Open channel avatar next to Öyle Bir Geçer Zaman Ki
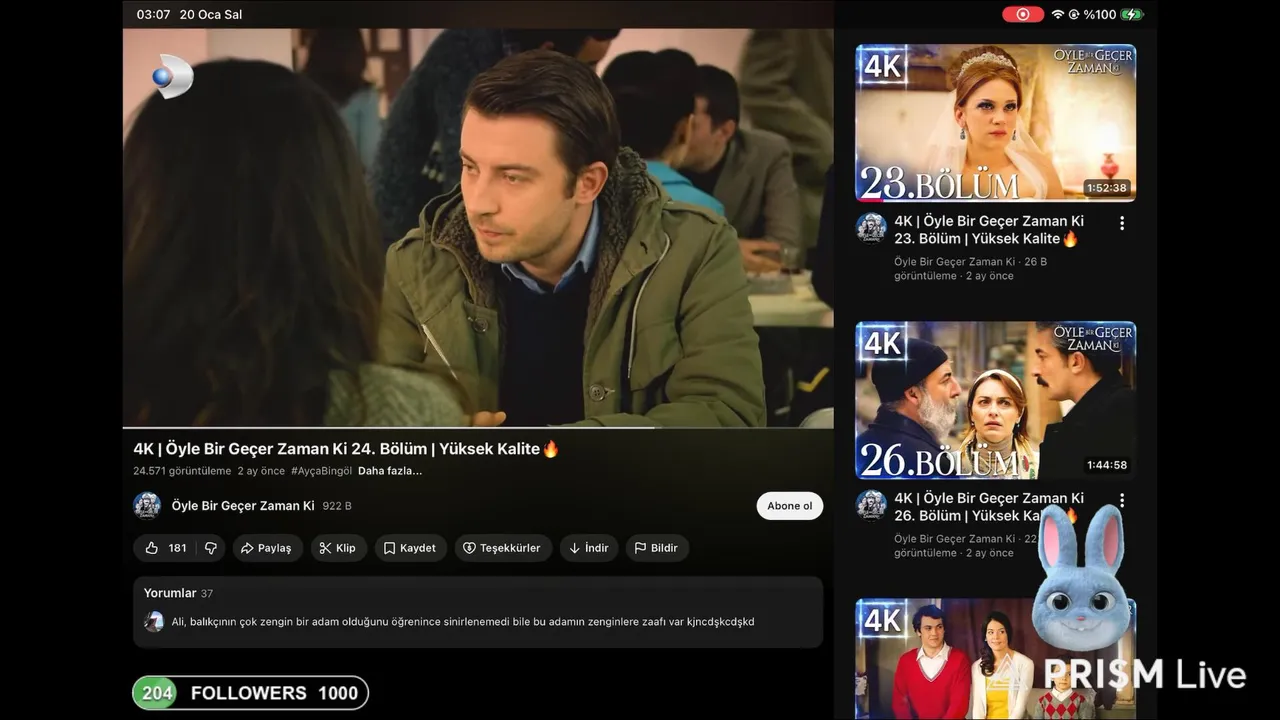This screenshot has width=1280, height=720. point(147,506)
